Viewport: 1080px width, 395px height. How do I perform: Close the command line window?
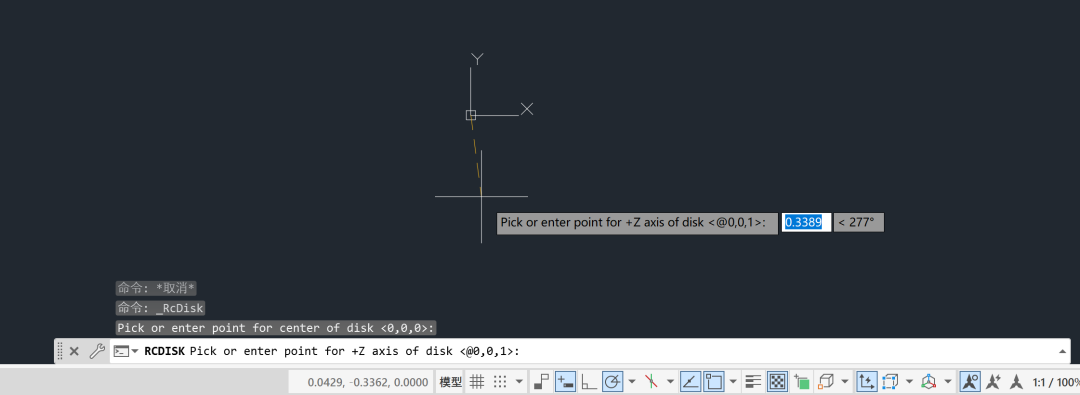tap(74, 351)
